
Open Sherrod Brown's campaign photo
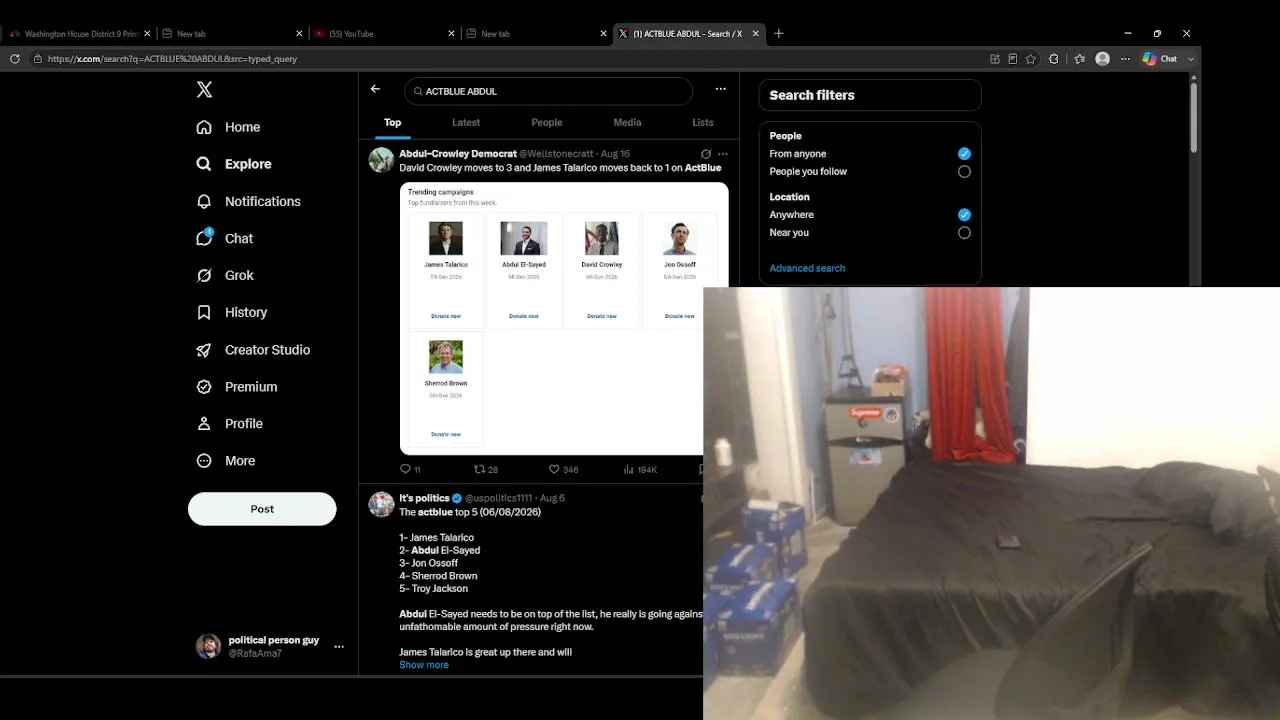[x=446, y=357]
